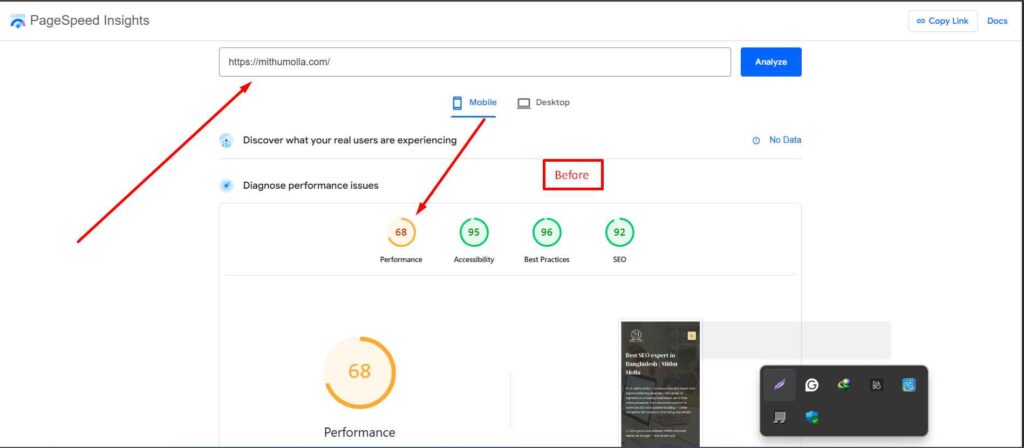Click the "Diagnose performance issues" heading
1024x448 pixels.
[310, 185]
